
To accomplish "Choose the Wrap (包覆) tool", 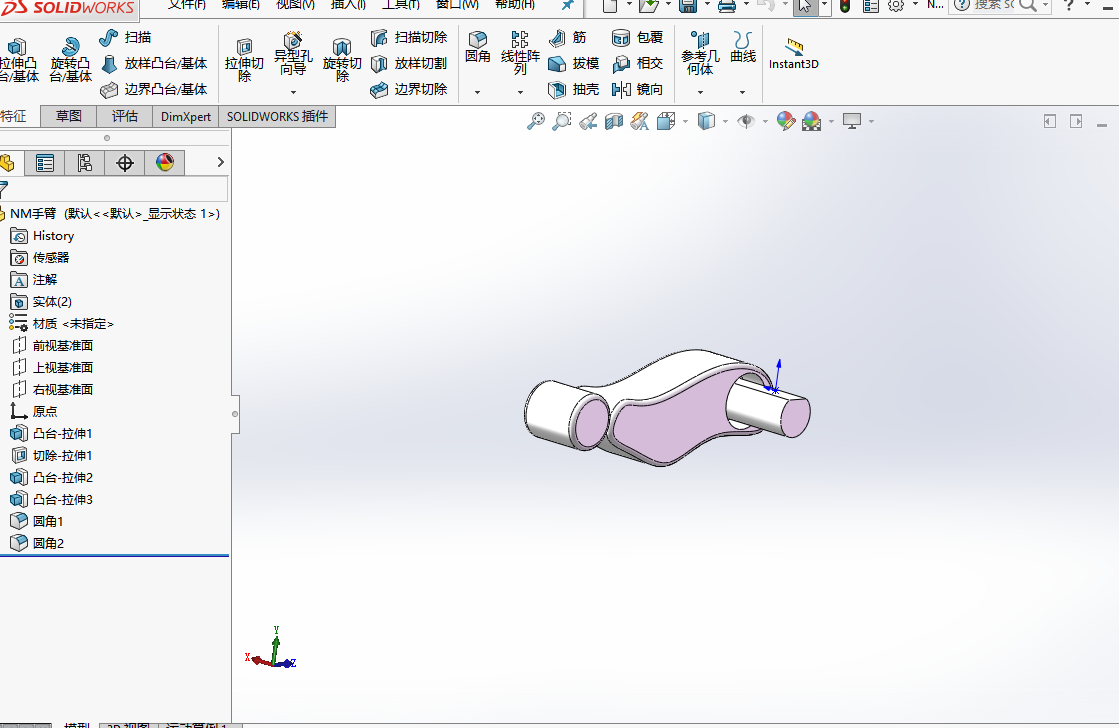I will 638,37.
